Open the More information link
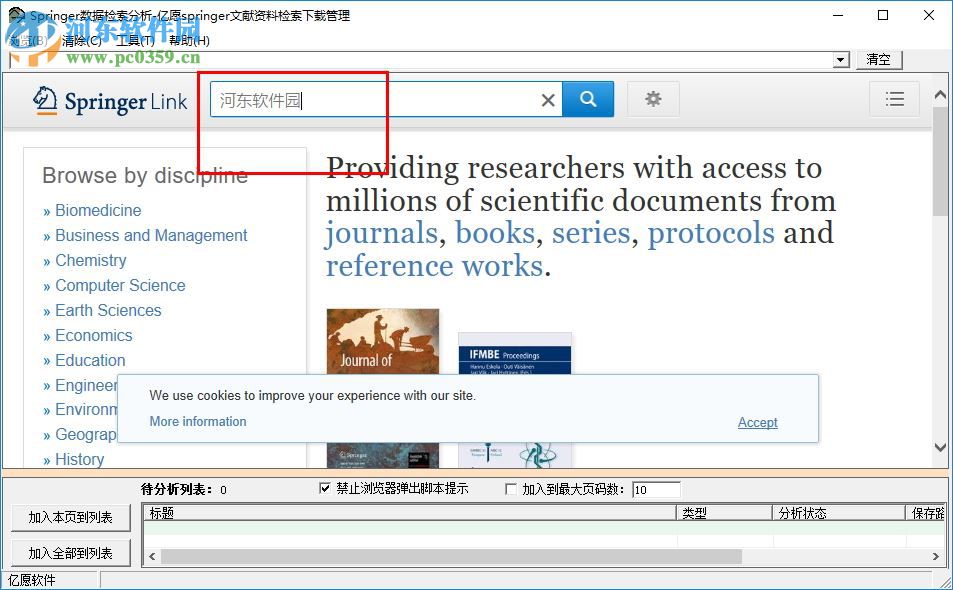Screen dimensions: 953x590 tap(197, 421)
